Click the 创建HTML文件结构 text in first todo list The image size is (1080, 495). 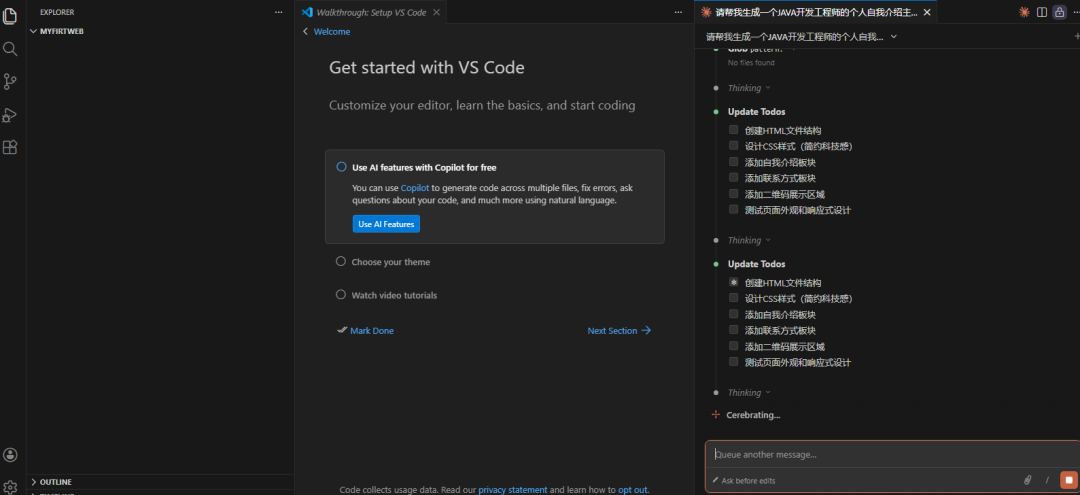coord(782,130)
